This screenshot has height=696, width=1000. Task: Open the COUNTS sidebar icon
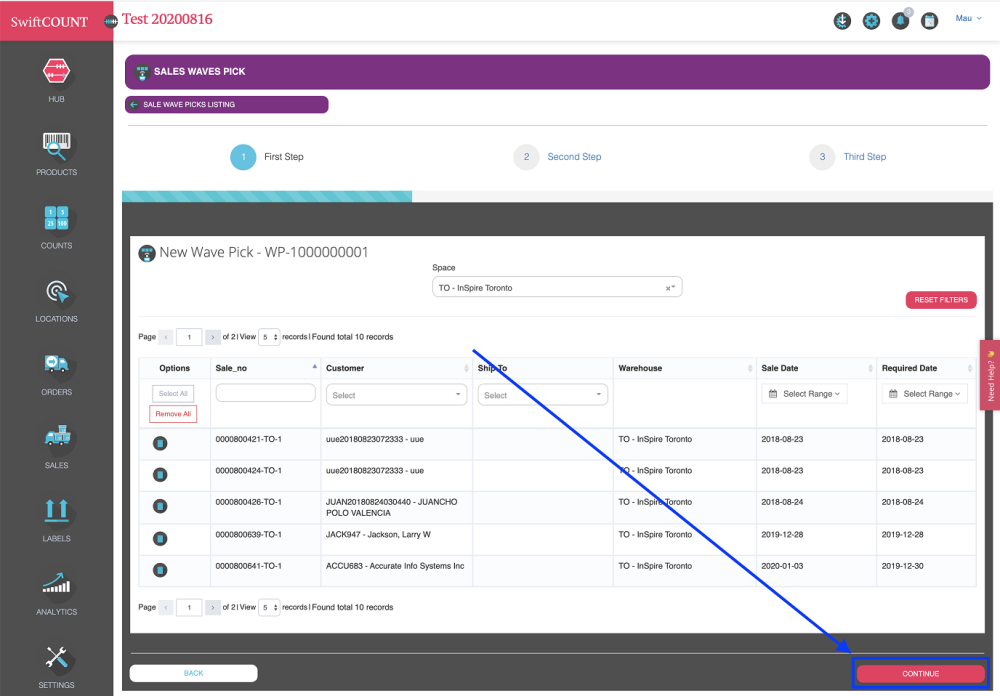(x=56, y=218)
